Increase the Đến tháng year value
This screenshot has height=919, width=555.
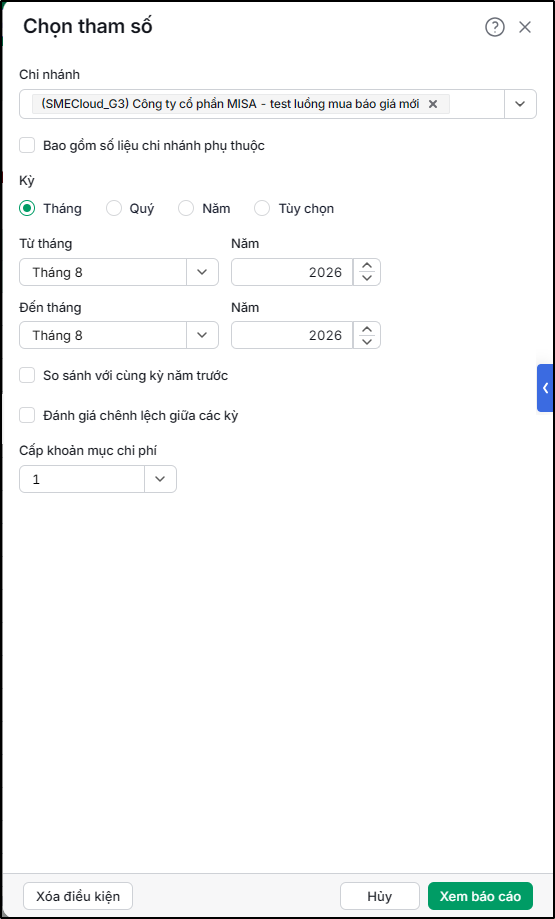tap(367, 330)
